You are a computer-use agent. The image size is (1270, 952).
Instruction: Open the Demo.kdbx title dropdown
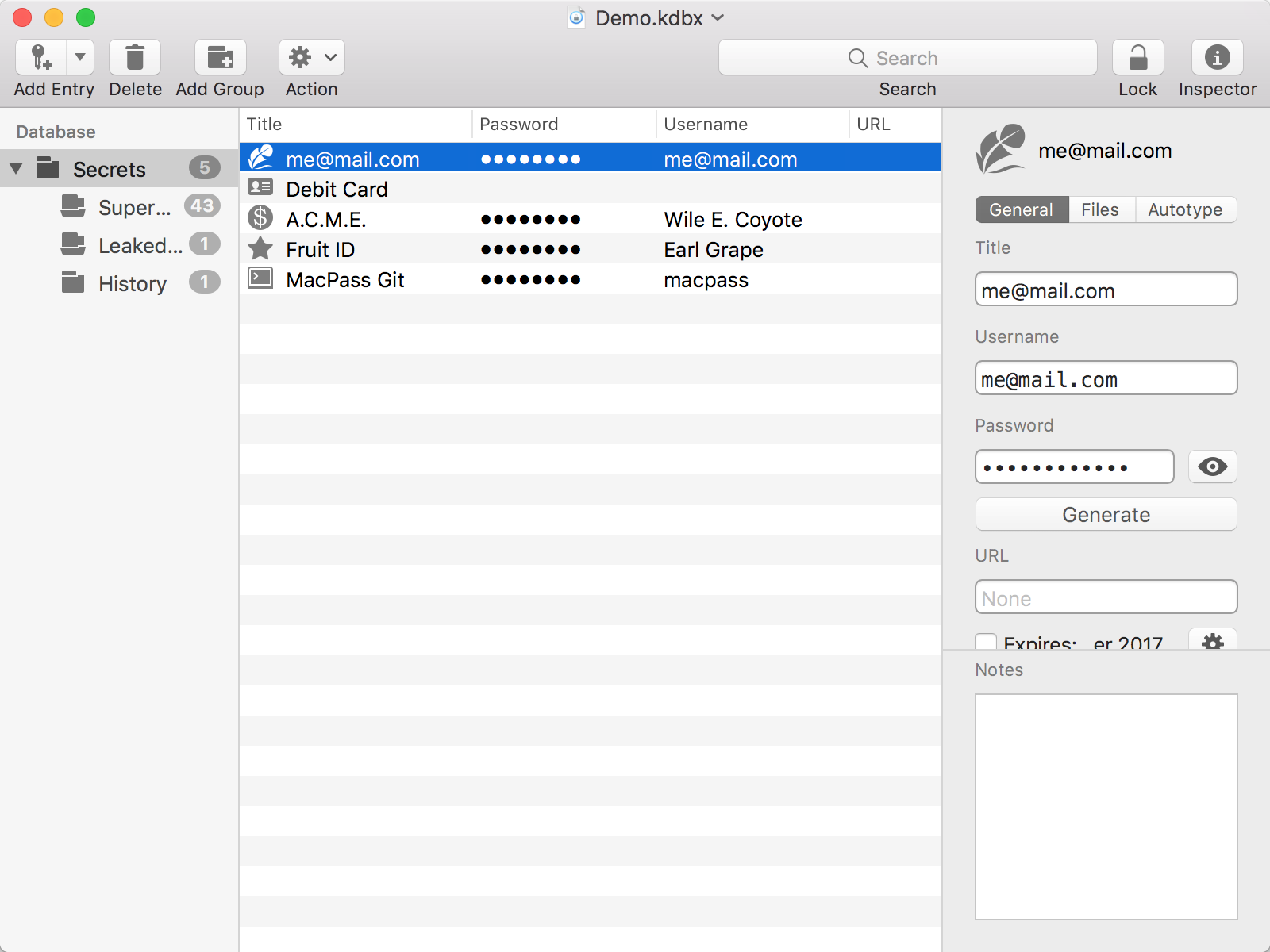click(x=718, y=17)
